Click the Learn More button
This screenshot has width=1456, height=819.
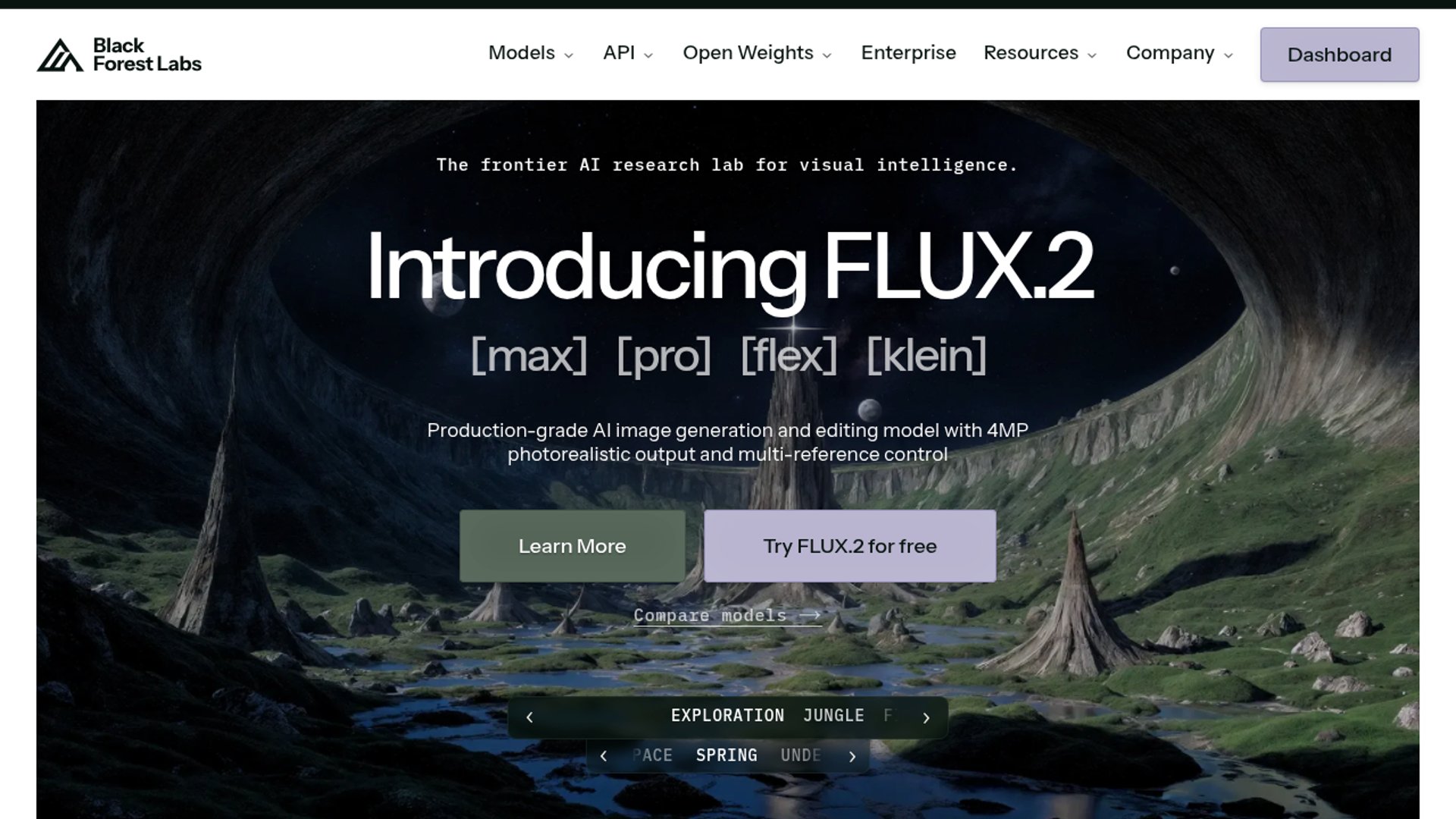[573, 546]
